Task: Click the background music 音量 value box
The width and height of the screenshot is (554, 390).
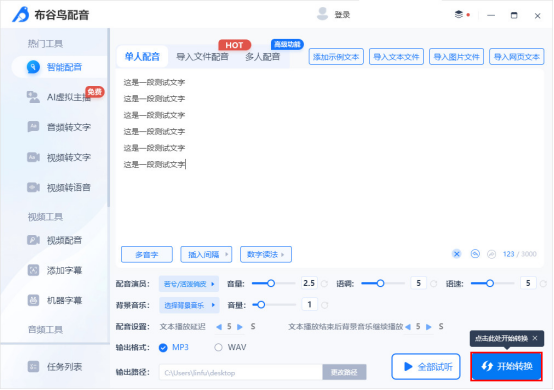Action: tap(310, 305)
